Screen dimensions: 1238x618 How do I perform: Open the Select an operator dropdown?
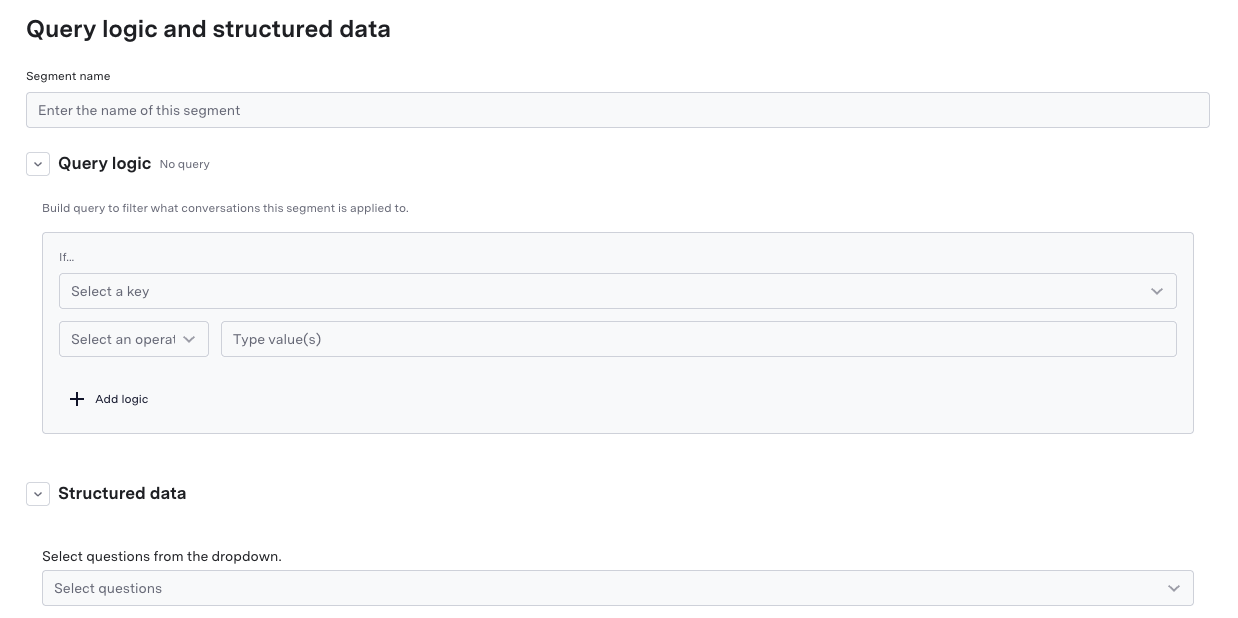(133, 339)
